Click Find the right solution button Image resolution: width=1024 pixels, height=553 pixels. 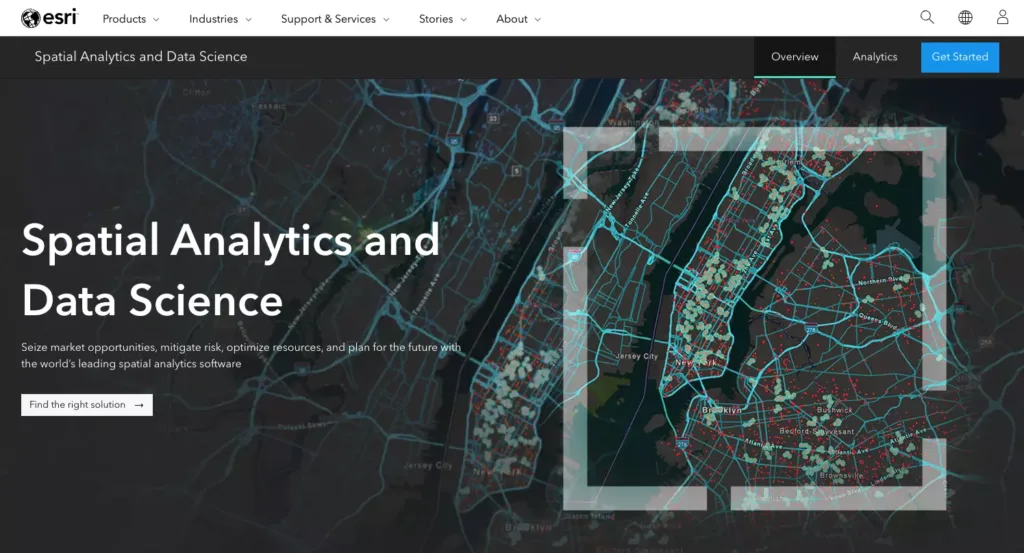pos(87,405)
